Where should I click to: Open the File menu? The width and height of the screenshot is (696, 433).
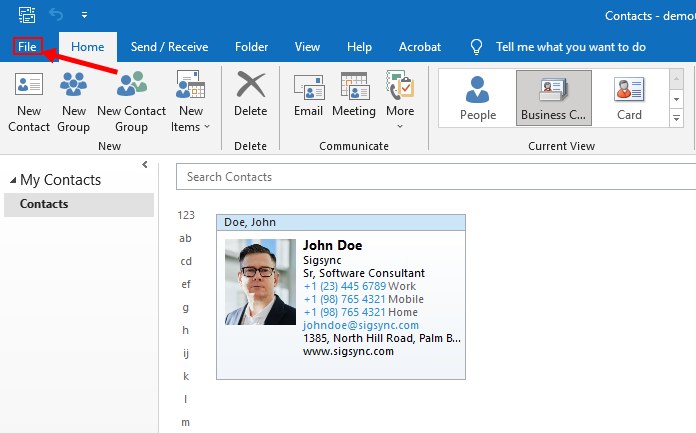tap(27, 47)
